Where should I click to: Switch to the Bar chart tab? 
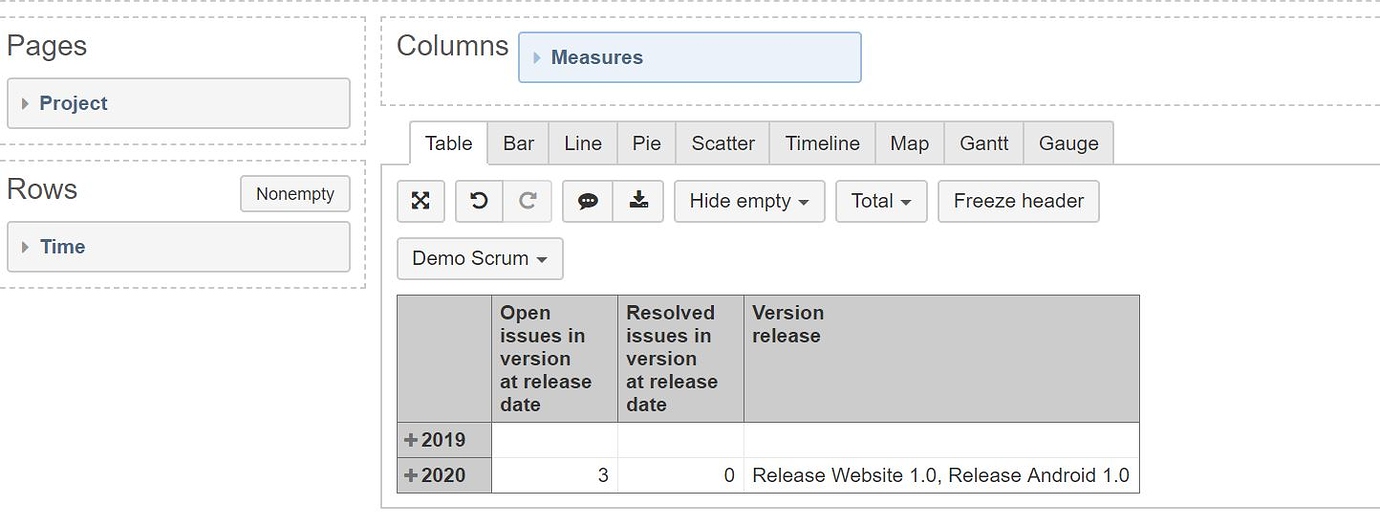[518, 144]
